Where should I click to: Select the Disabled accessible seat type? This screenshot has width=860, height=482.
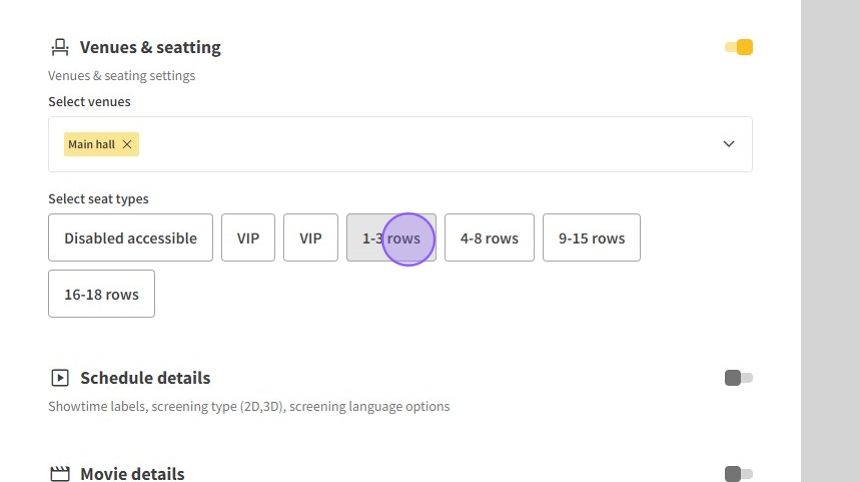(130, 238)
